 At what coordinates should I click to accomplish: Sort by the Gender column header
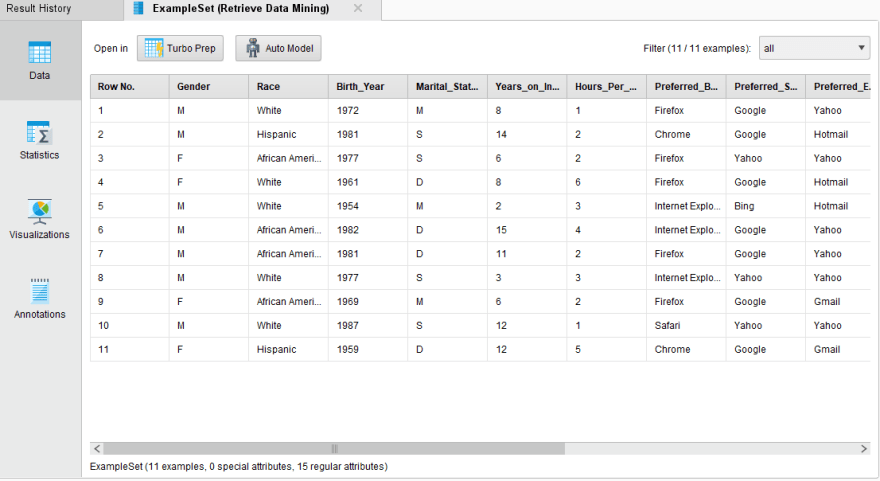click(209, 86)
